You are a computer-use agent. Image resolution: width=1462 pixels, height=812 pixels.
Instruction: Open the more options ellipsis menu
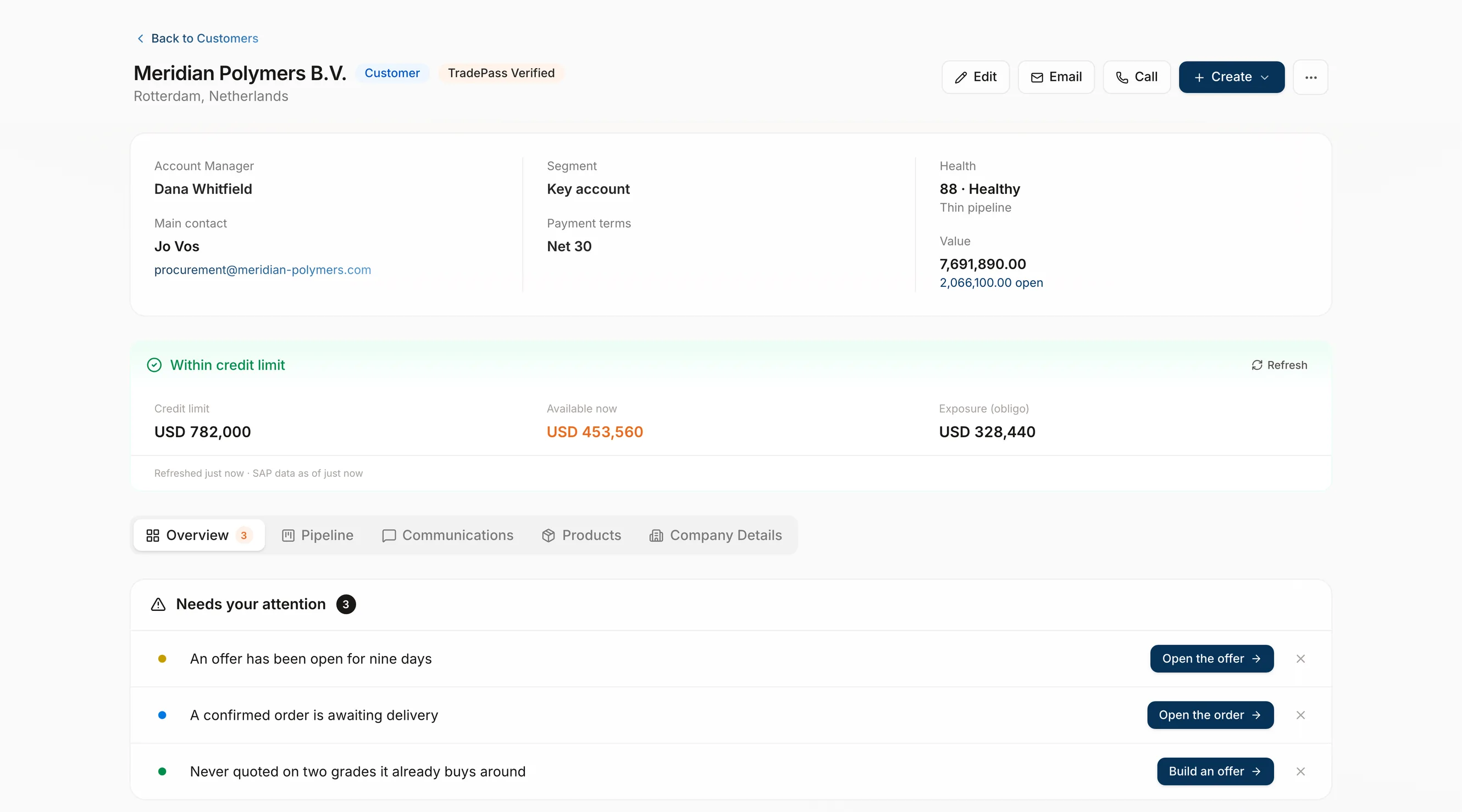(x=1310, y=77)
